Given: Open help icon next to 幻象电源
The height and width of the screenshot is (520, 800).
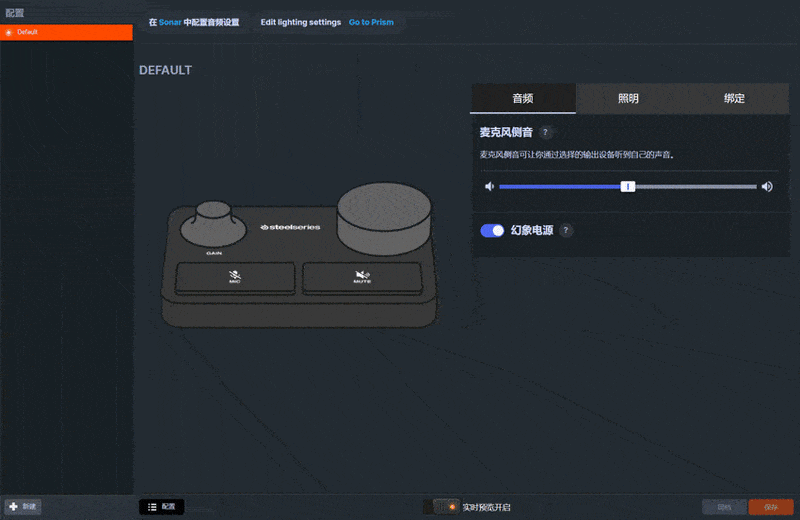Looking at the screenshot, I should [565, 230].
